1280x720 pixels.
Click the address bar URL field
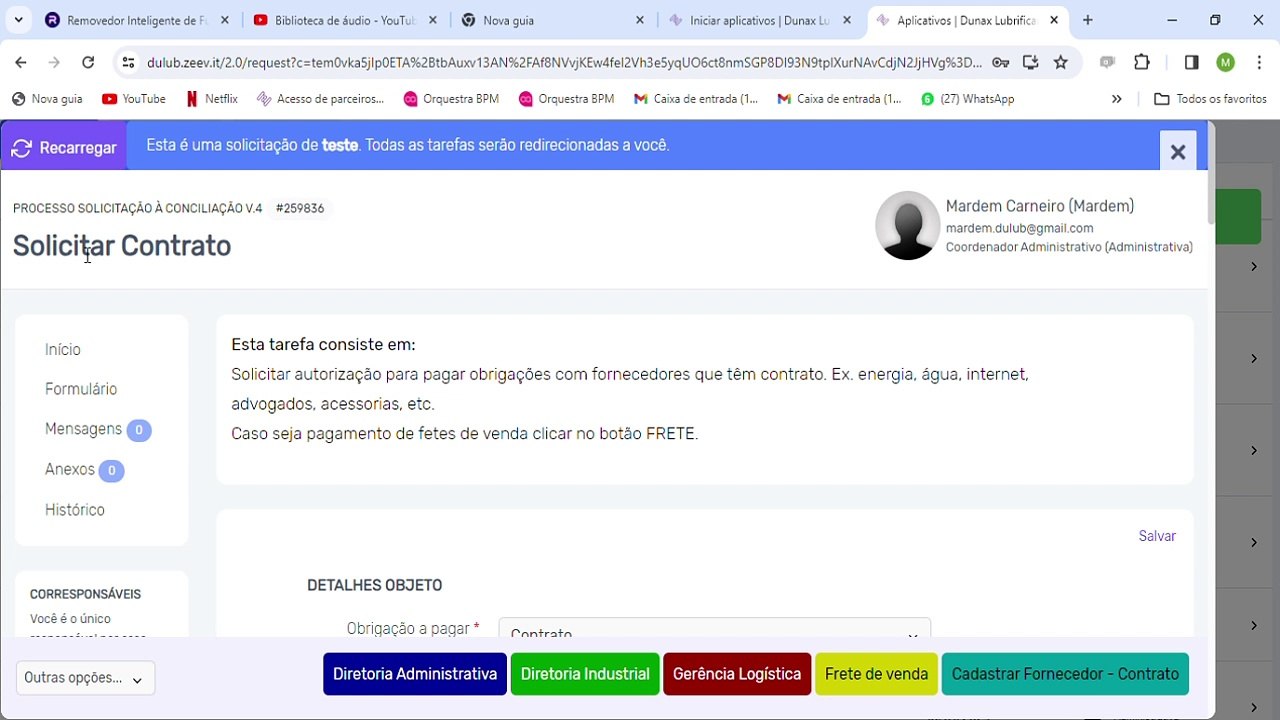click(x=564, y=62)
